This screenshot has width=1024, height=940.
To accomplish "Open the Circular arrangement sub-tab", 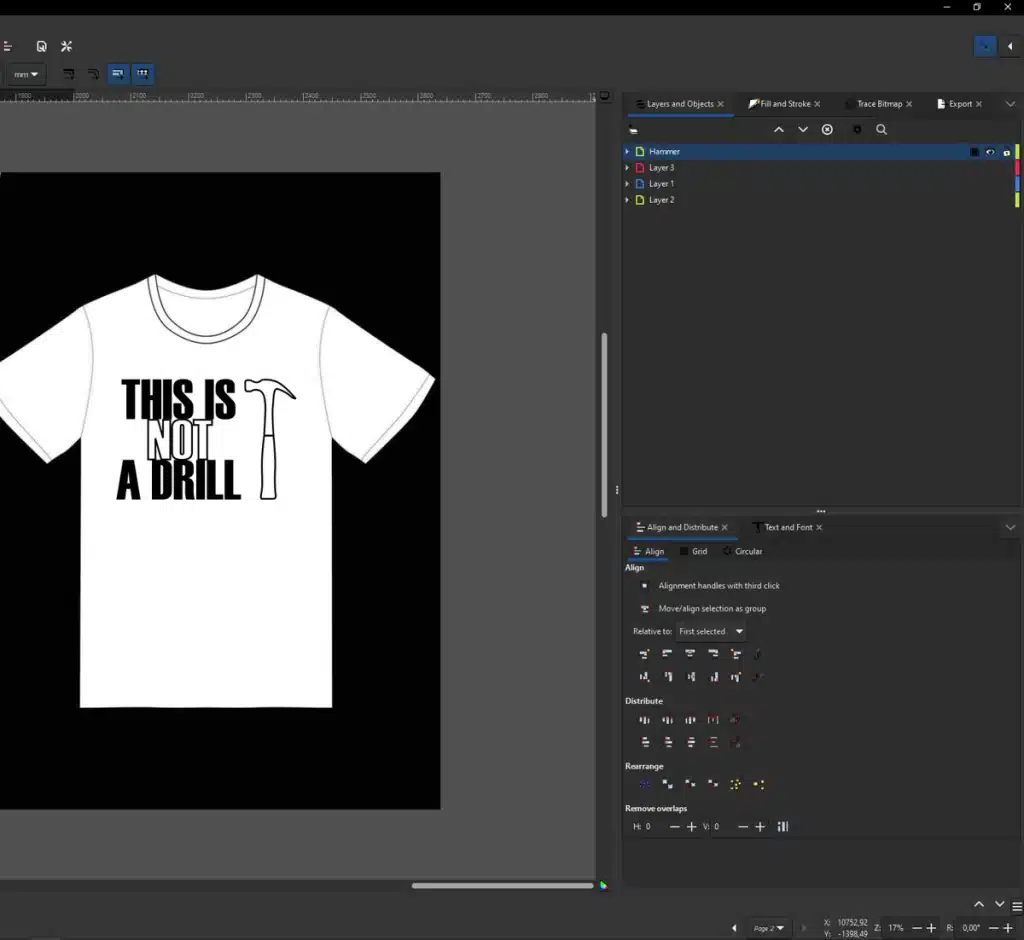I will 747,552.
